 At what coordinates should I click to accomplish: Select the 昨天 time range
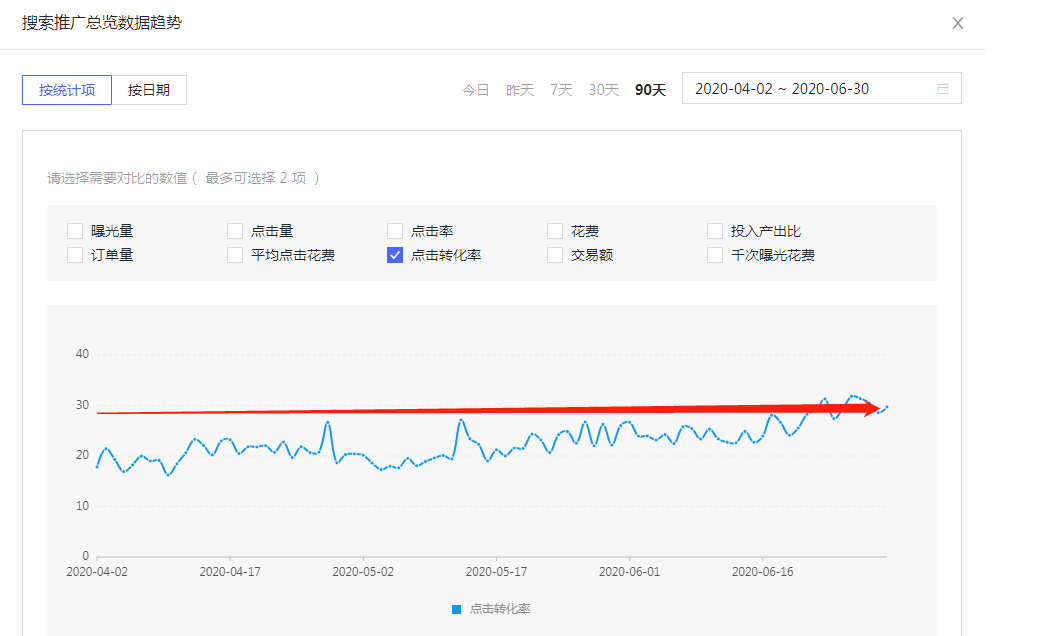coord(520,90)
